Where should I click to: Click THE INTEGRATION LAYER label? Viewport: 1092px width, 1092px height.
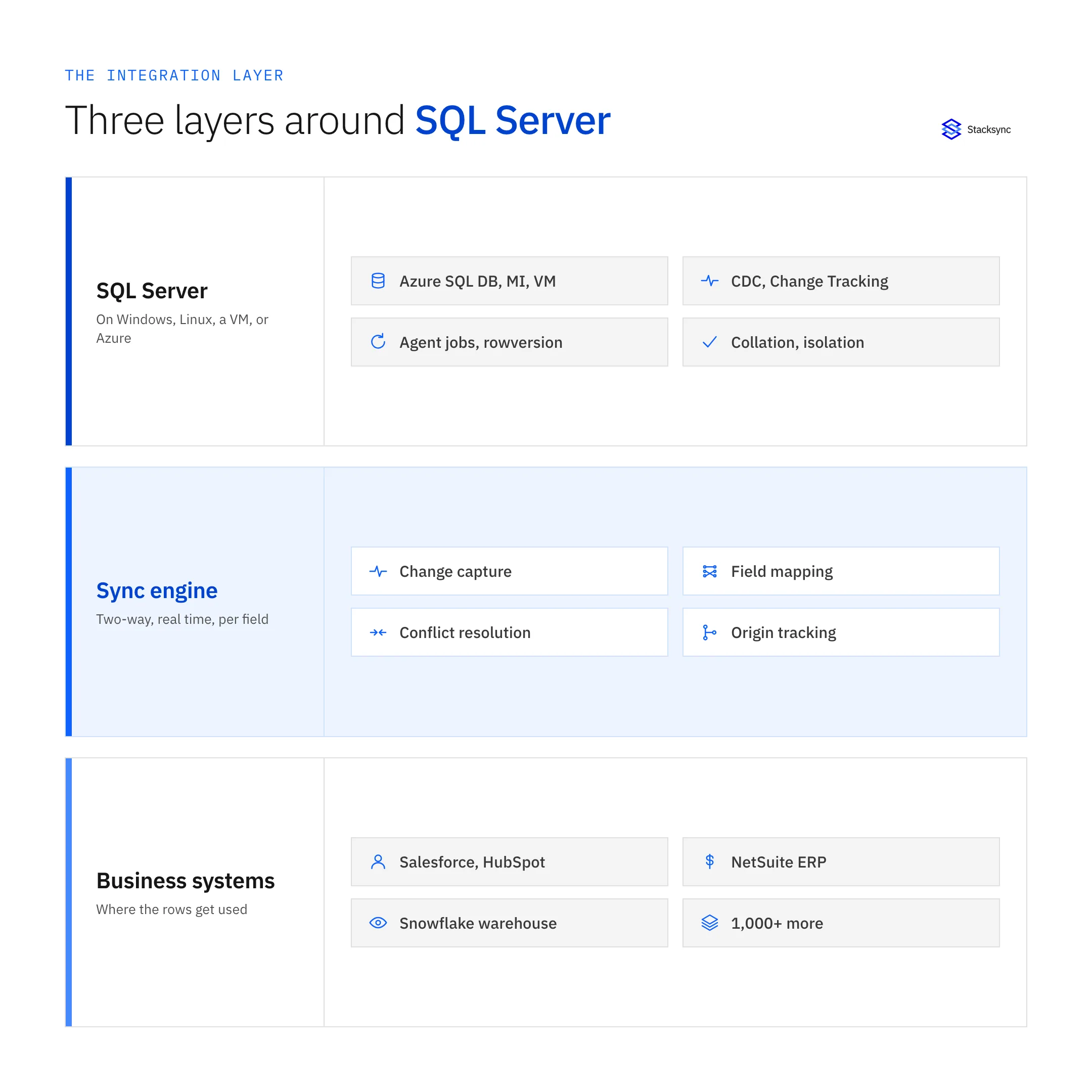coord(174,75)
